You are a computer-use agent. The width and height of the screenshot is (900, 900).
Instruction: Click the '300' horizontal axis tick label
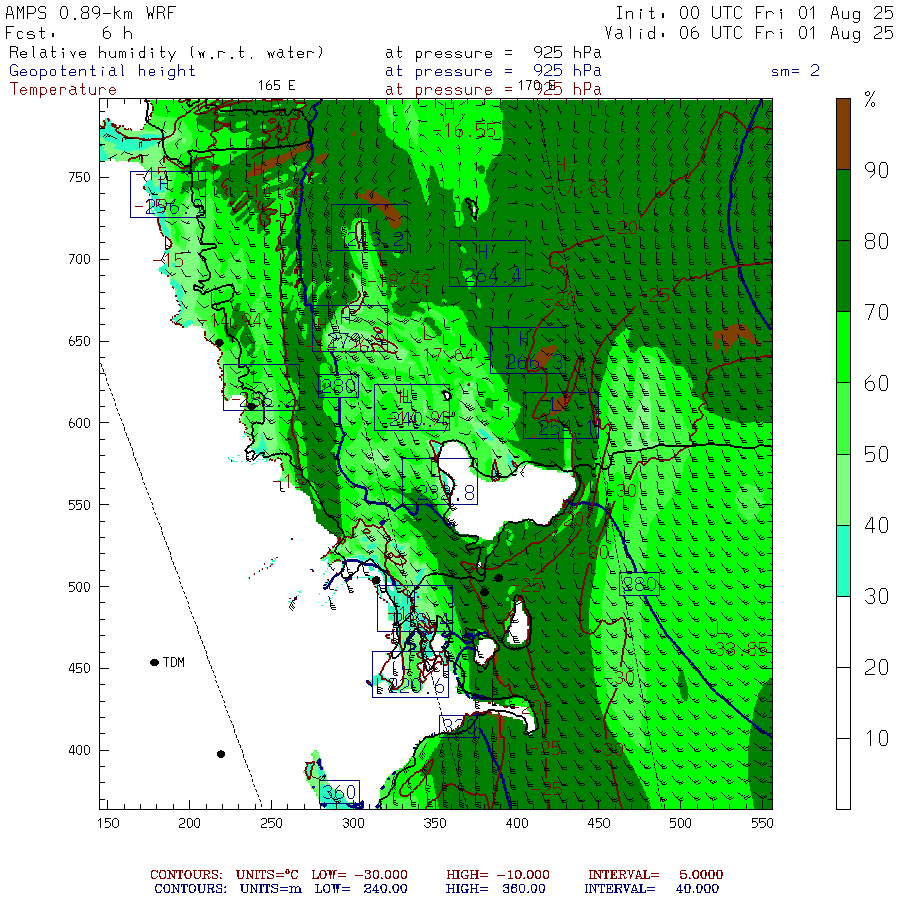pyautogui.click(x=354, y=823)
